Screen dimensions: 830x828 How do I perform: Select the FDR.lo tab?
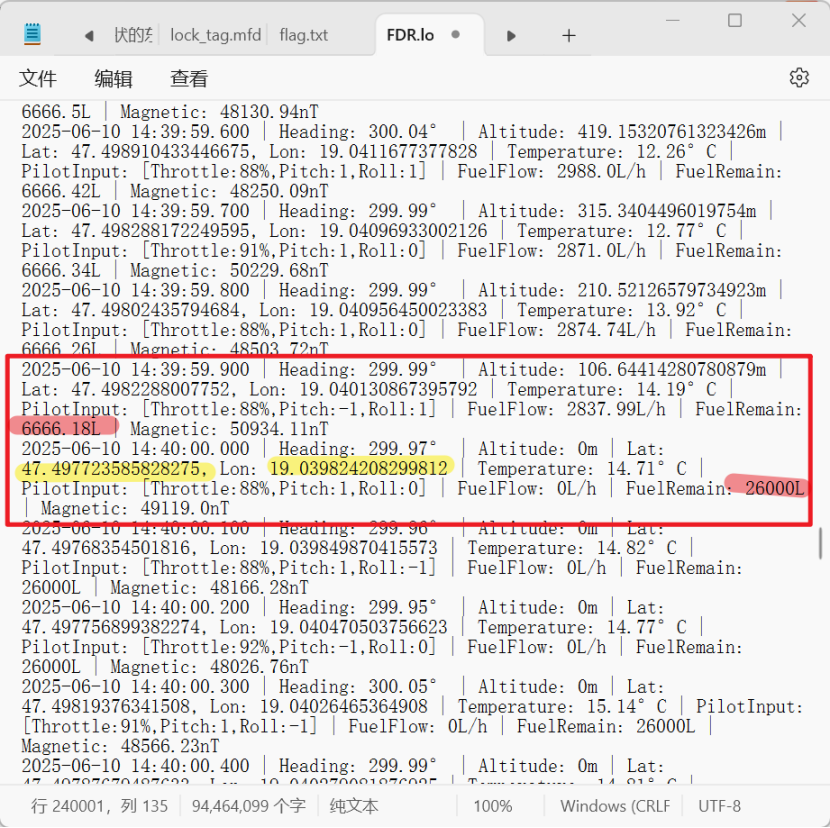point(410,35)
